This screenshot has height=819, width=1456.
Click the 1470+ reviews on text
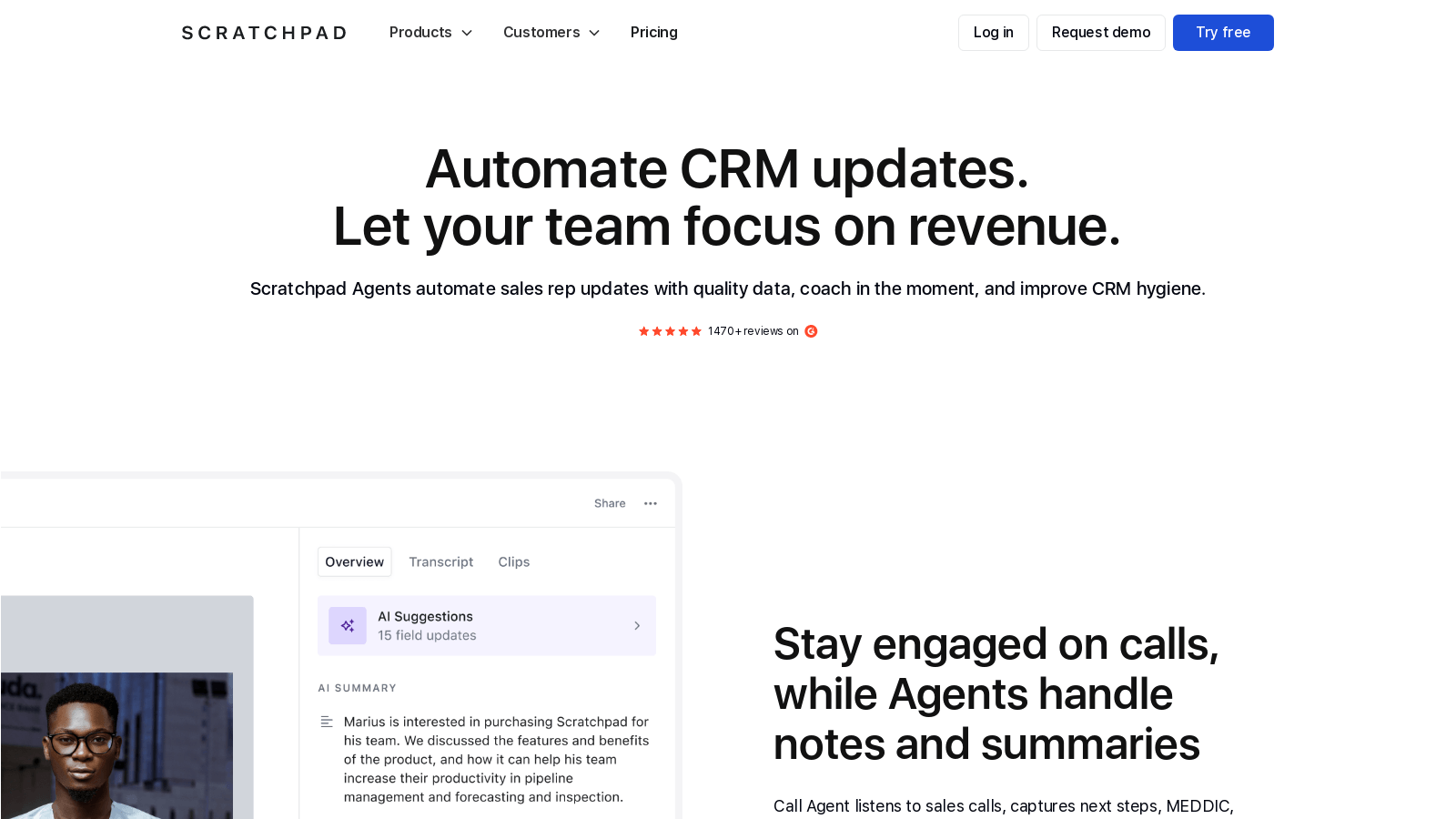(x=753, y=331)
